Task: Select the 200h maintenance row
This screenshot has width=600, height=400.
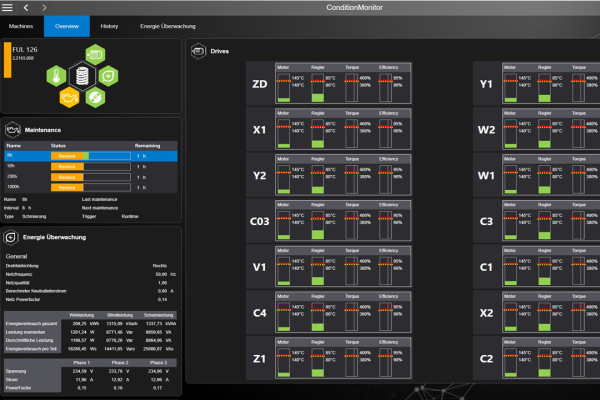Action: pos(91,177)
